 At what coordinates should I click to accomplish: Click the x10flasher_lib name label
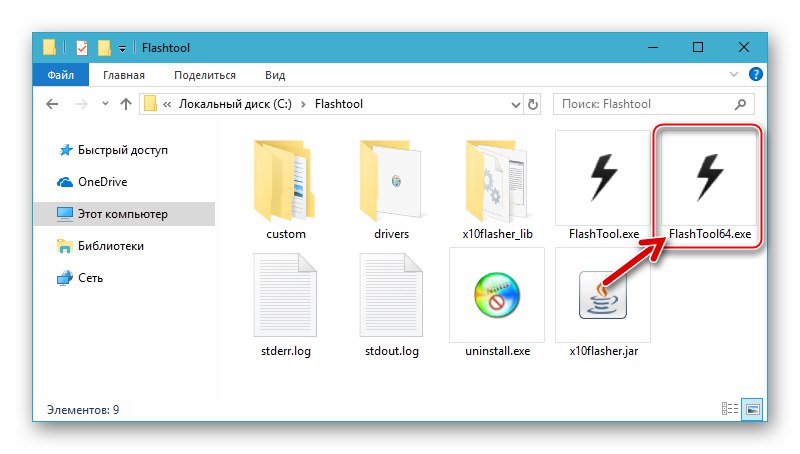pyautogui.click(x=497, y=234)
